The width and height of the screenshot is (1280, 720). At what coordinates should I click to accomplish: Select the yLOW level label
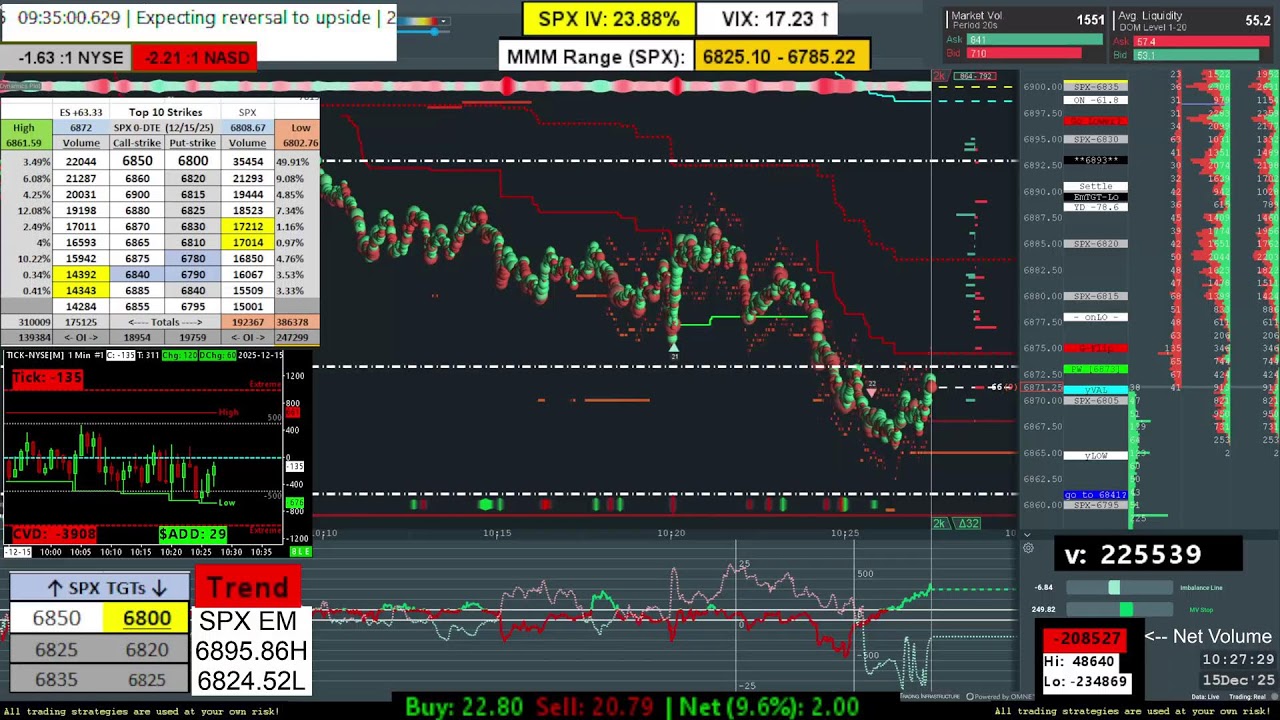point(1096,455)
